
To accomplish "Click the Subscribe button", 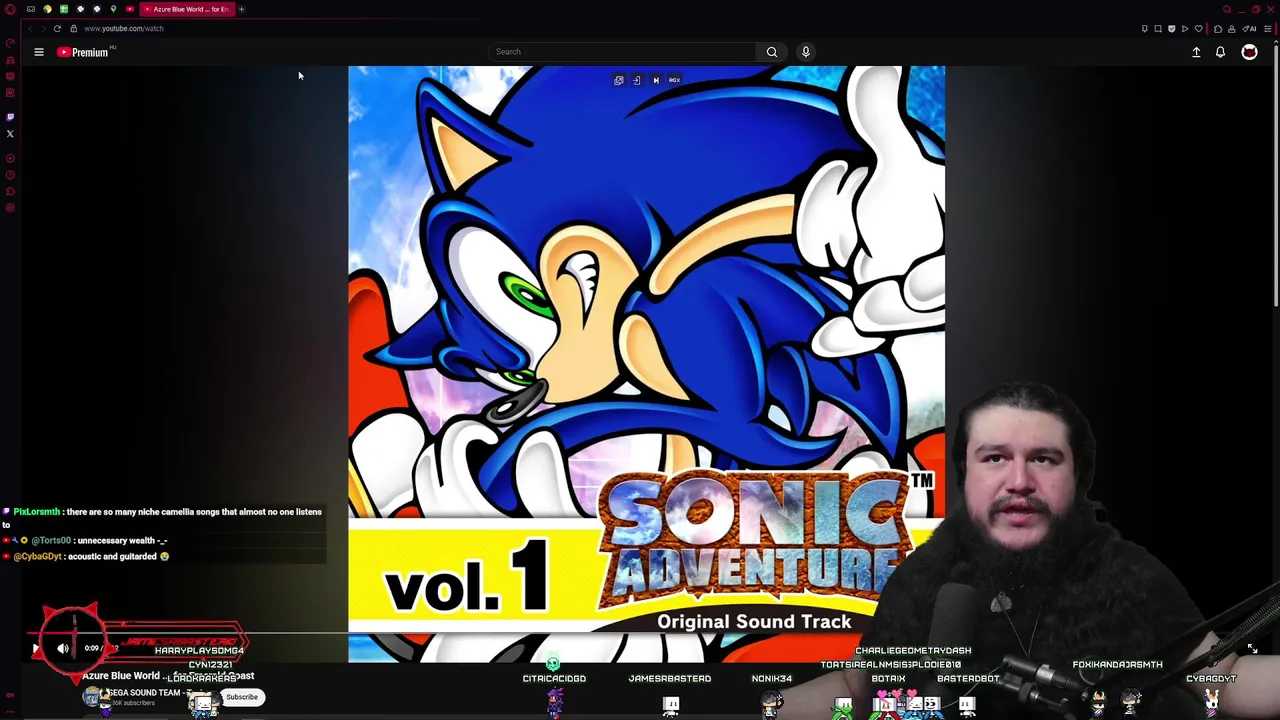I will click(241, 697).
